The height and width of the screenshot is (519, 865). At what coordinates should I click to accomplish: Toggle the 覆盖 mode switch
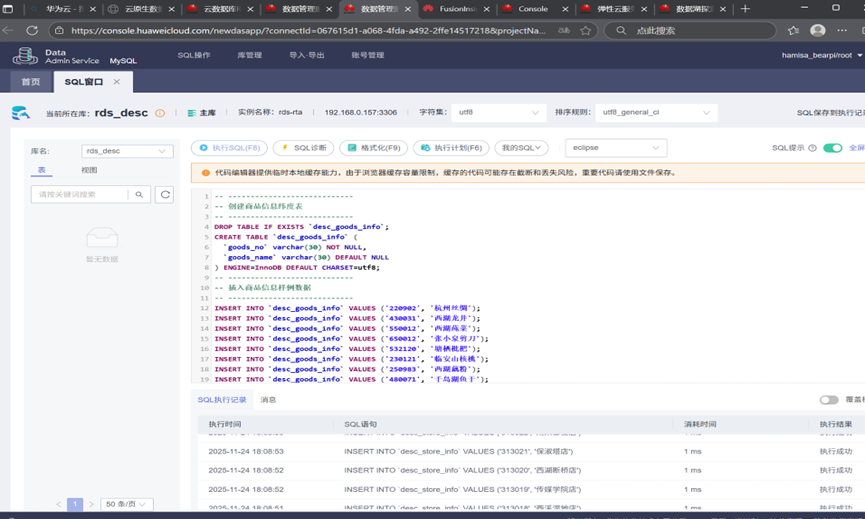(829, 400)
